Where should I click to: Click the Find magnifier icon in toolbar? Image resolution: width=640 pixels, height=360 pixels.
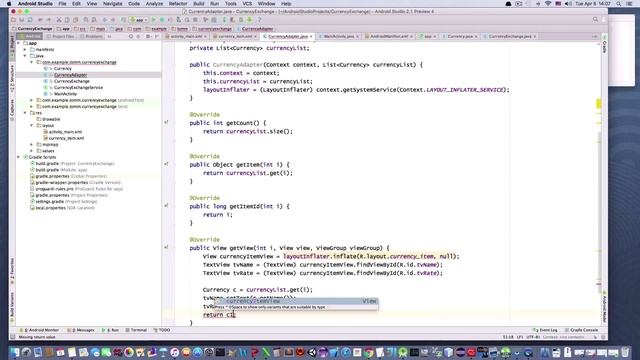(86, 20)
